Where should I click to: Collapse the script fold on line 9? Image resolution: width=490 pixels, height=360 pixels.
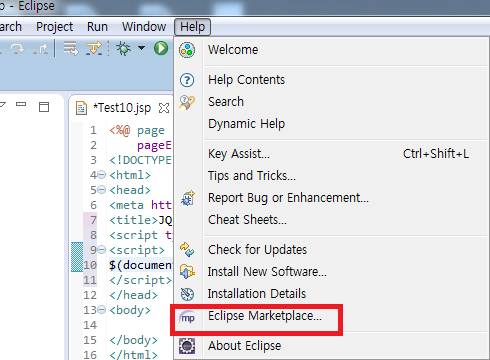coord(102,250)
